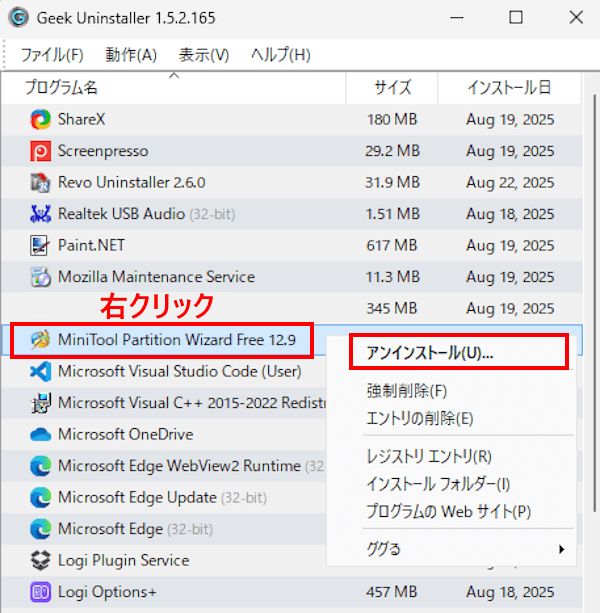Image resolution: width=600 pixels, height=613 pixels.
Task: Select the Paint.NET icon
Action: pyautogui.click(x=41, y=246)
